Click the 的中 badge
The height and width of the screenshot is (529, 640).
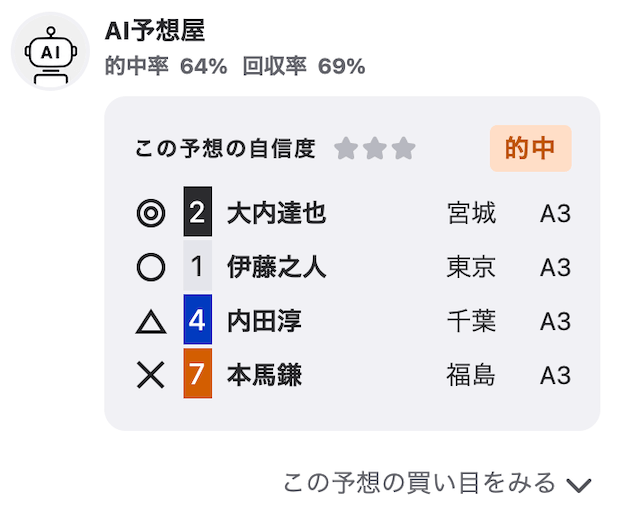click(531, 148)
